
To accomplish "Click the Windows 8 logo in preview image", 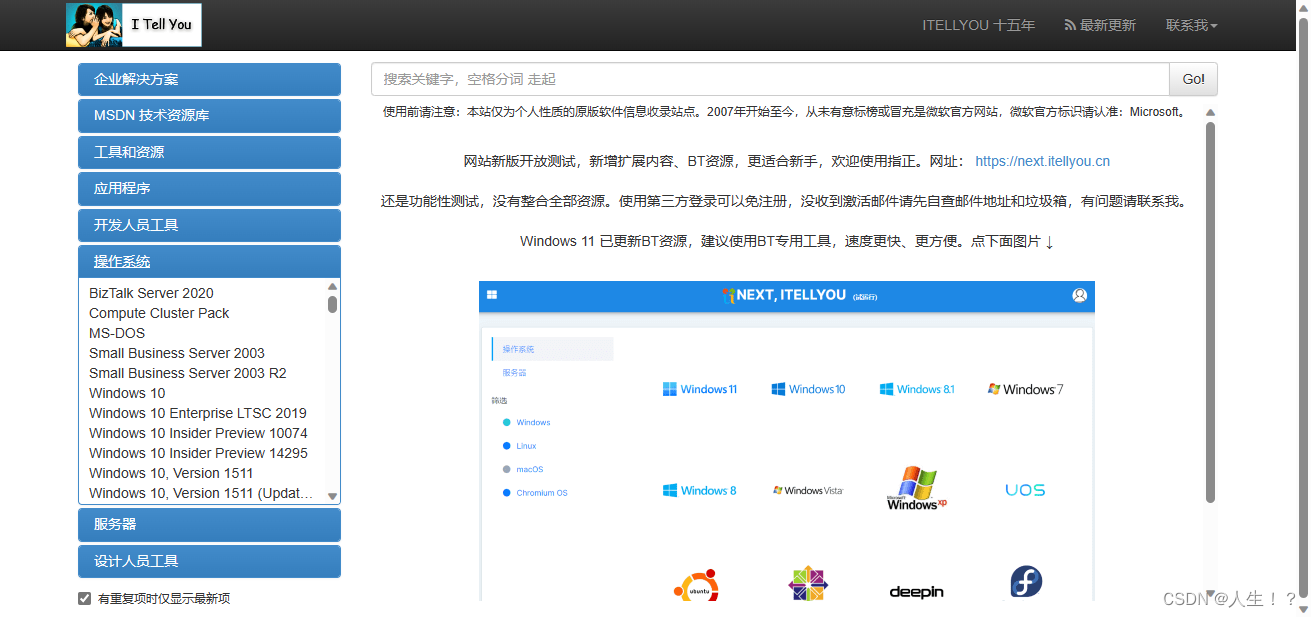I will point(699,490).
